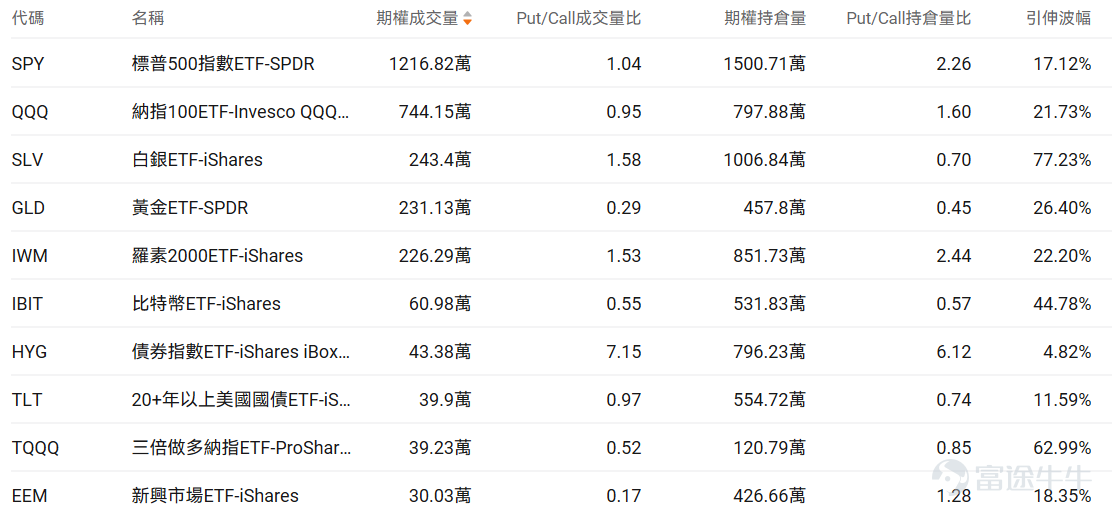Screen dimensions: 1112x514
Task: Click the 代碼 column header
Action: pos(28,18)
